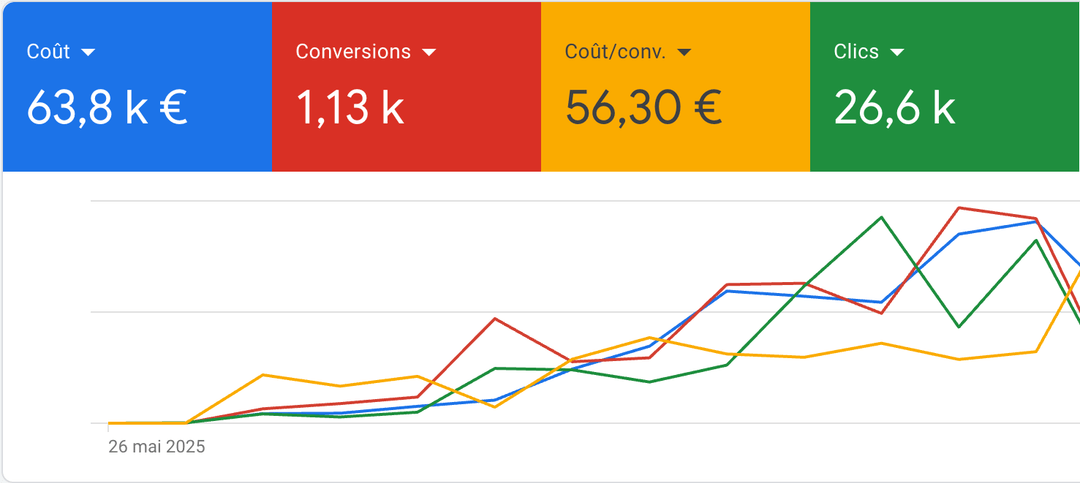Click the 1,13 k conversions value
Screen dimensions: 1080x483
point(350,107)
